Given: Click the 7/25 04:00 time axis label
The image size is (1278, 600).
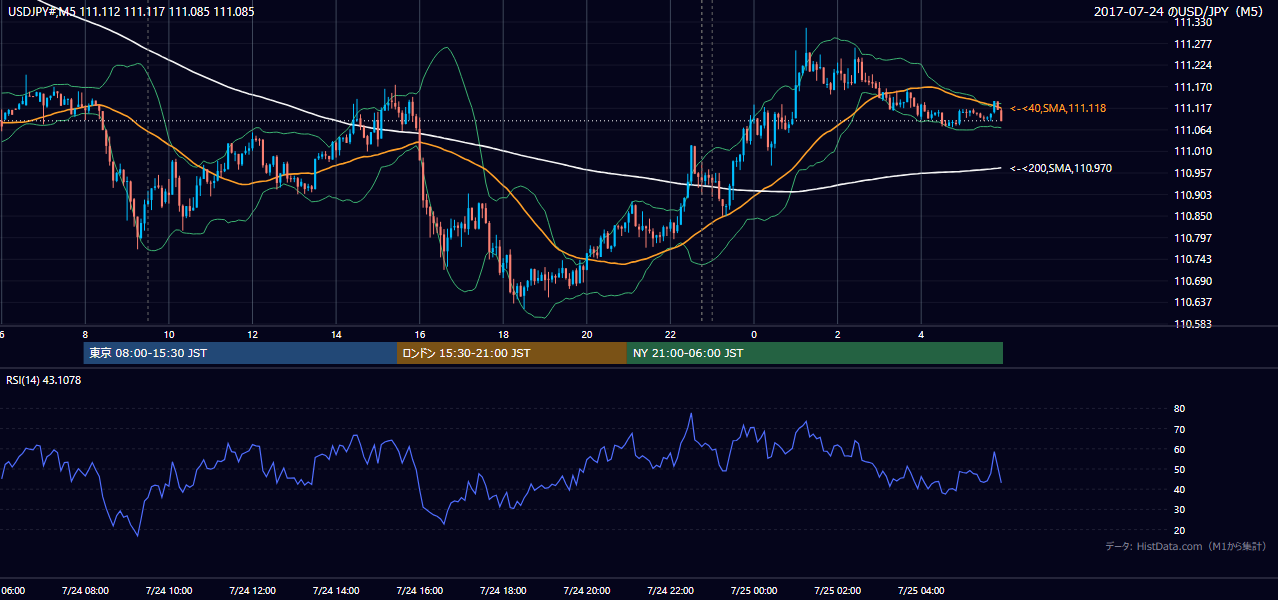Looking at the screenshot, I should click(920, 591).
